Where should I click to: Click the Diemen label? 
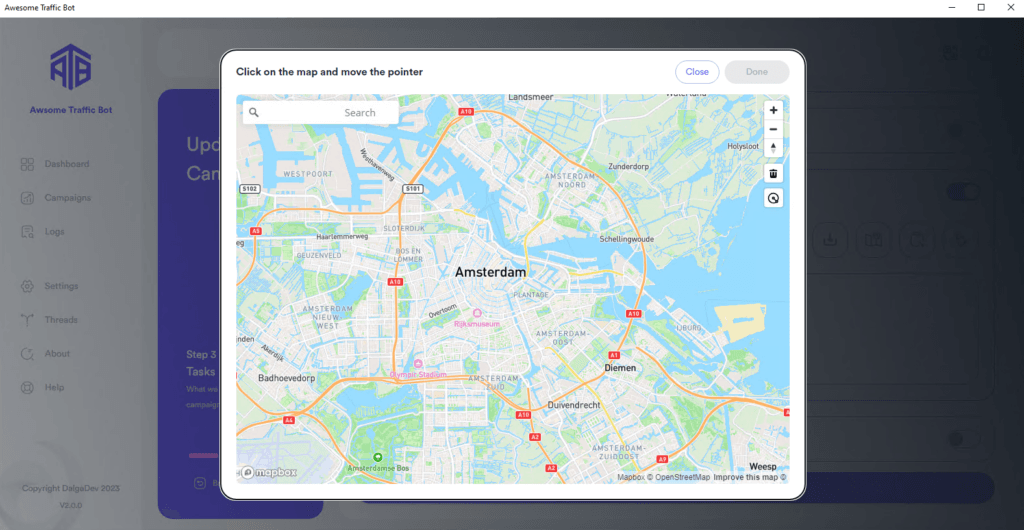620,368
